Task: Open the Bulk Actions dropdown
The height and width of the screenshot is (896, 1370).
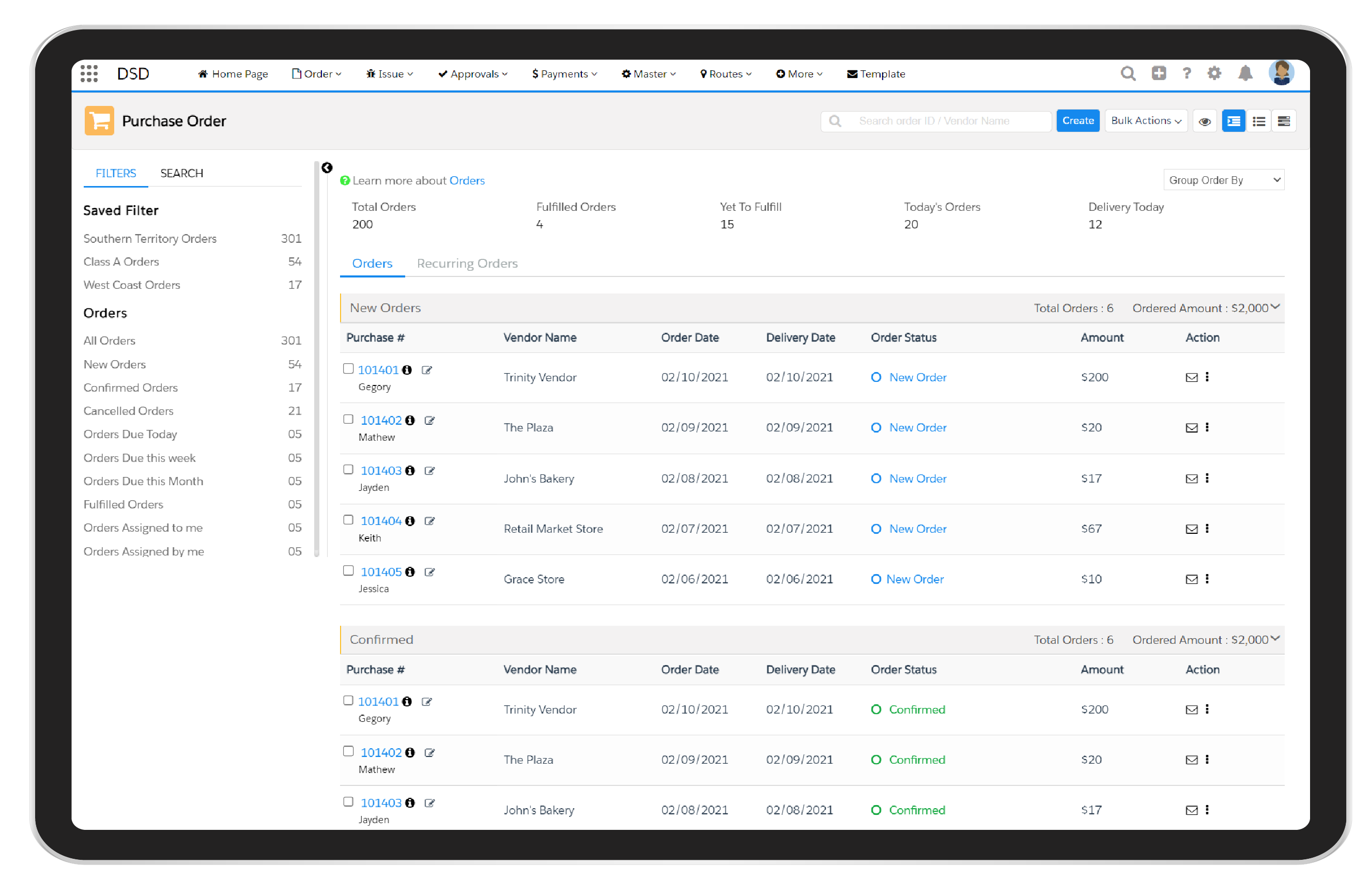Action: [1146, 121]
